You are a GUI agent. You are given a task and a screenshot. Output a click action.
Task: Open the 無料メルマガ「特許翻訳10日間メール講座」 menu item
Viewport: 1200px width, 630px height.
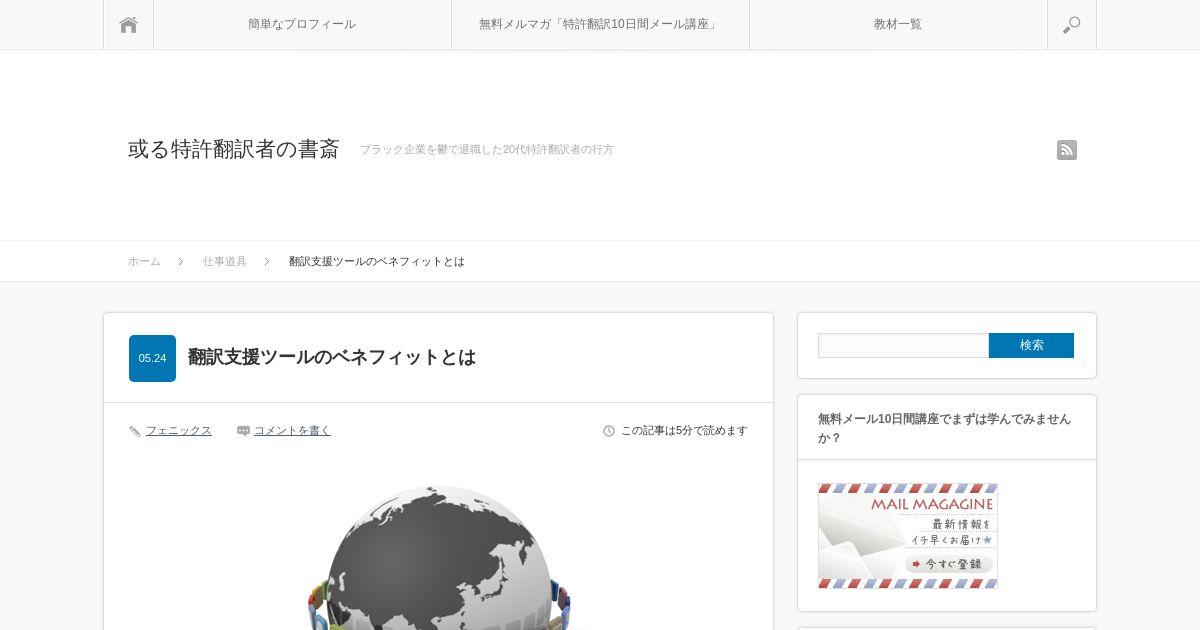600,25
